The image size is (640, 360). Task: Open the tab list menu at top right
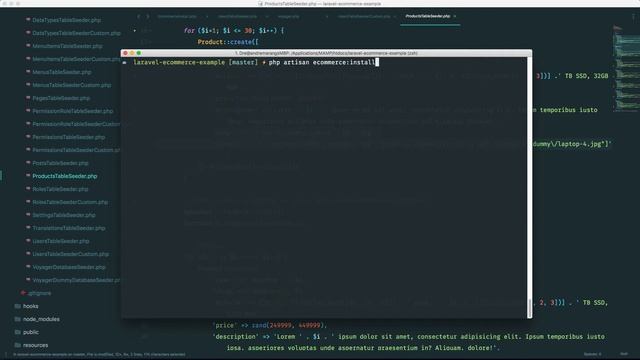pos(633,16)
